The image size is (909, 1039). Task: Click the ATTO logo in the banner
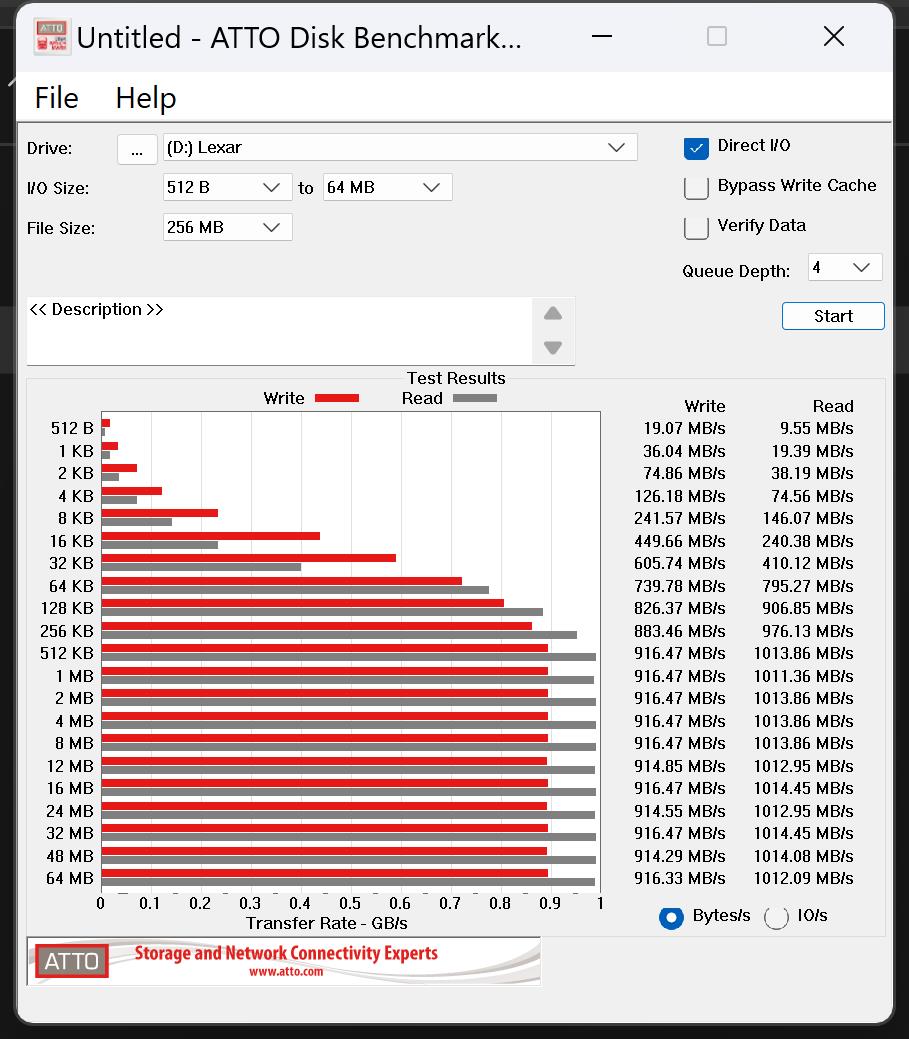(72, 961)
